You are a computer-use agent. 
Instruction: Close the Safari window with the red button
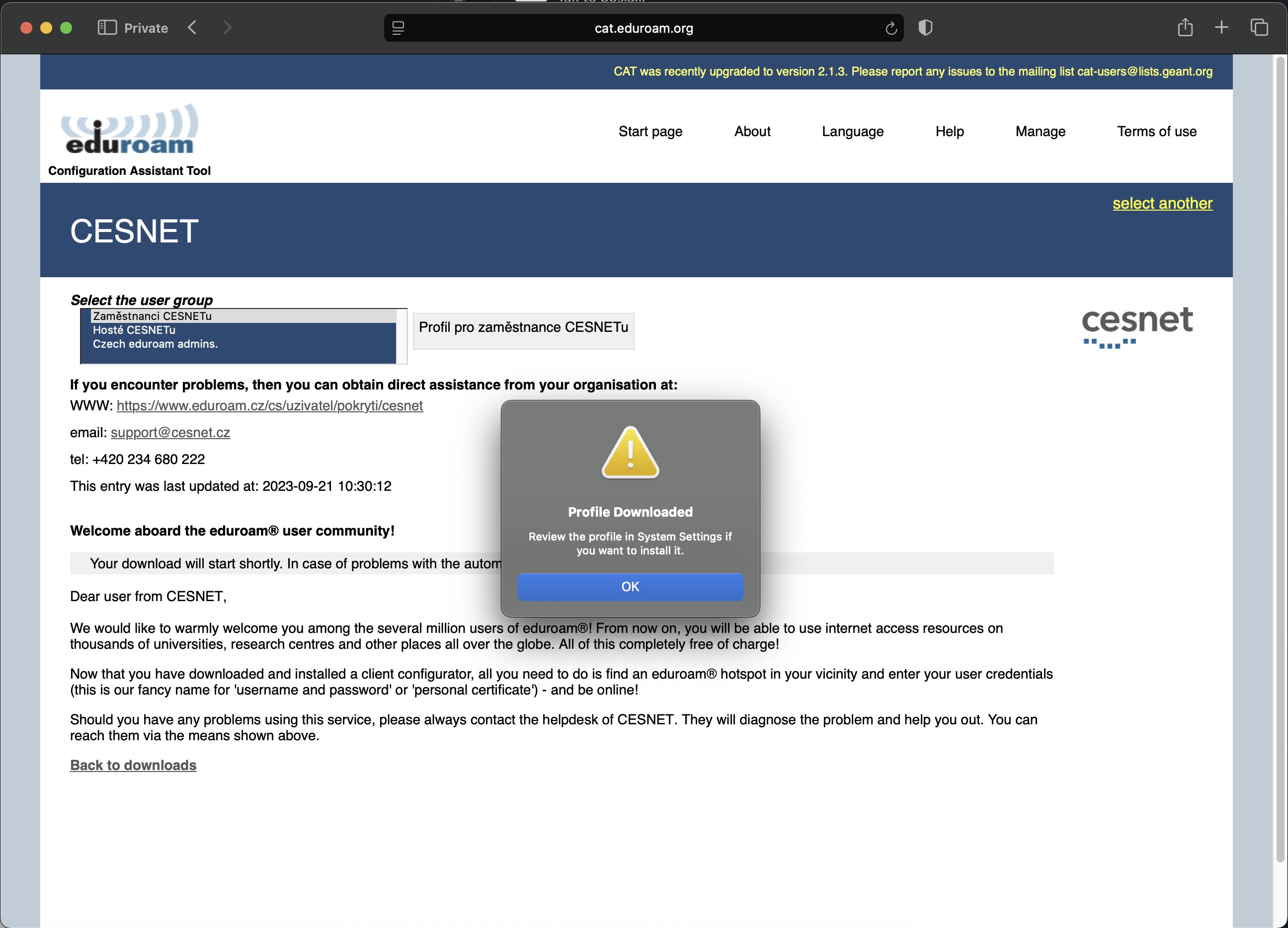click(x=26, y=28)
